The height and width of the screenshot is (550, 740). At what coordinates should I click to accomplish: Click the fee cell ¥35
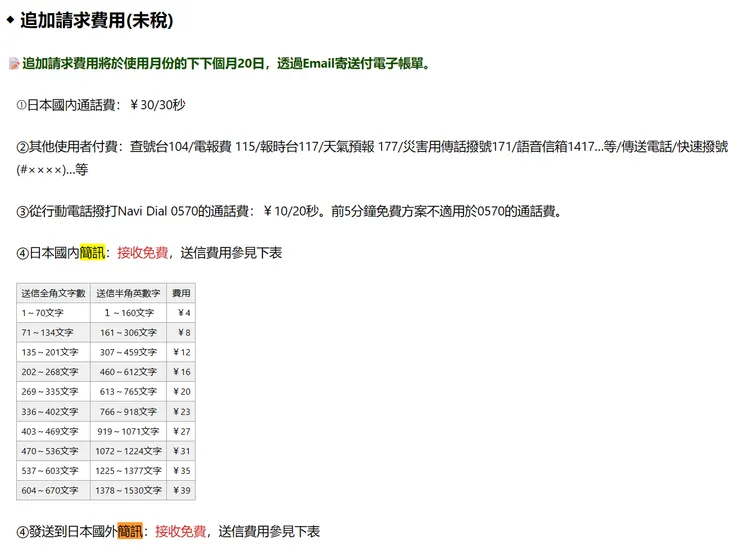pyautogui.click(x=181, y=471)
